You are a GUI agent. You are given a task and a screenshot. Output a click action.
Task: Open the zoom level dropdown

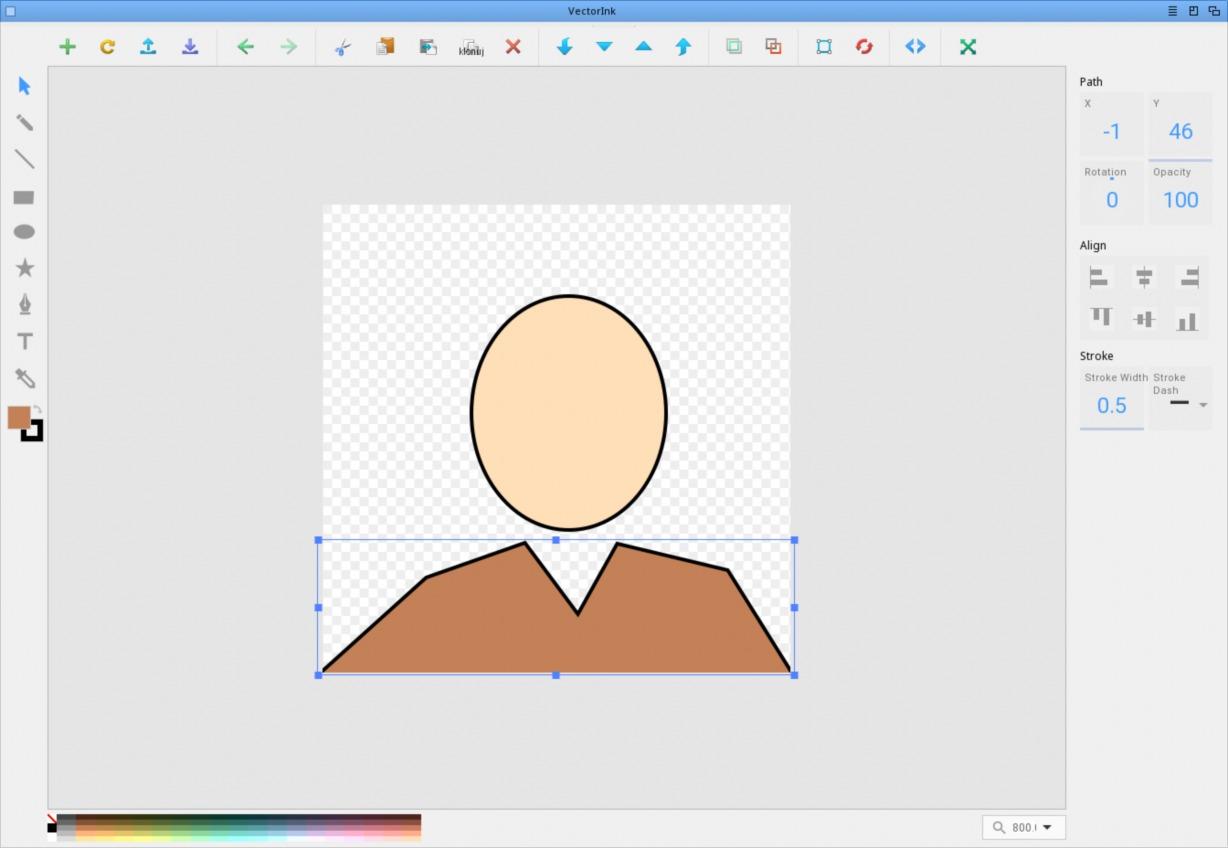1046,827
